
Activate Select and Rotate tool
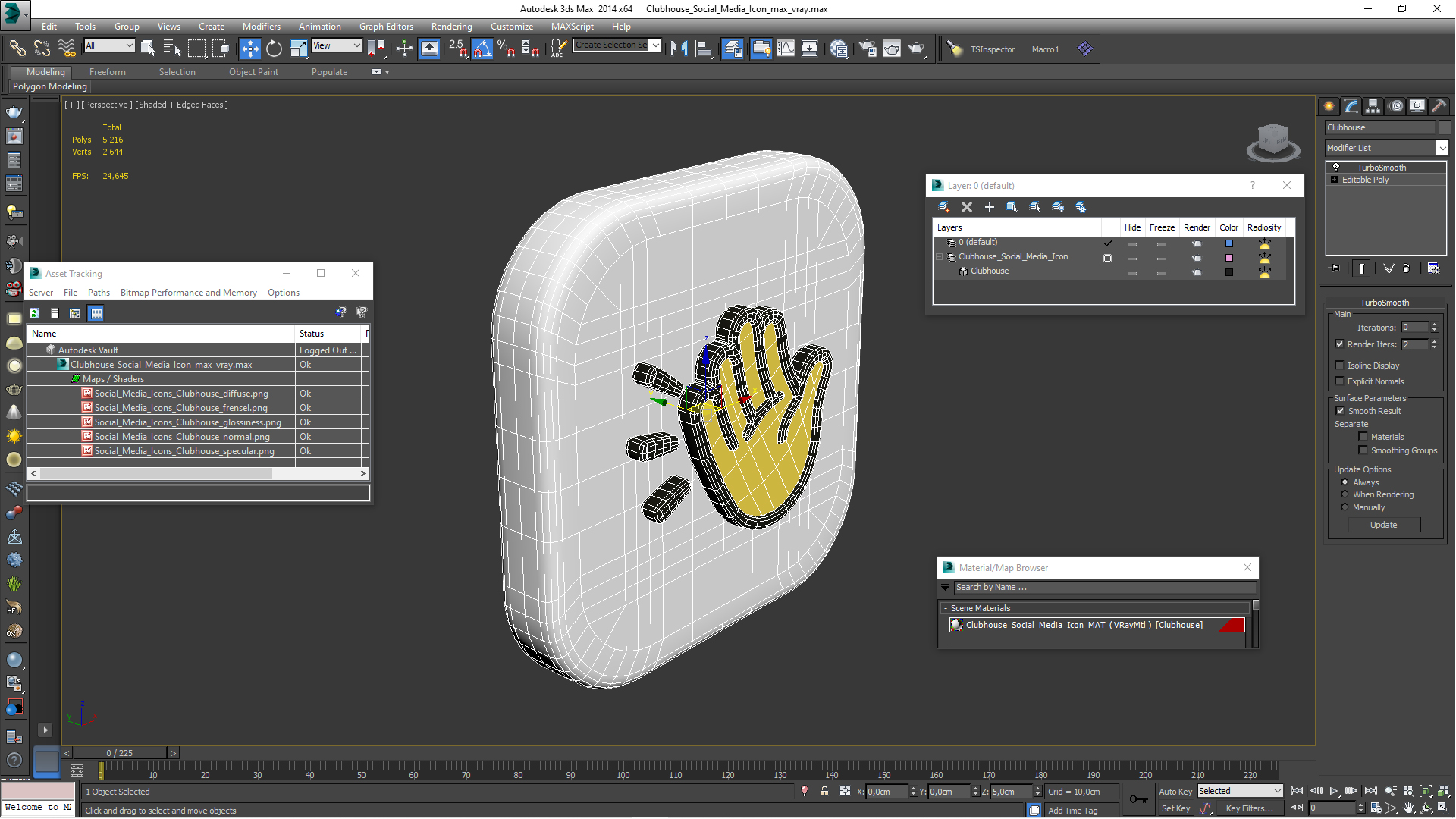point(274,49)
